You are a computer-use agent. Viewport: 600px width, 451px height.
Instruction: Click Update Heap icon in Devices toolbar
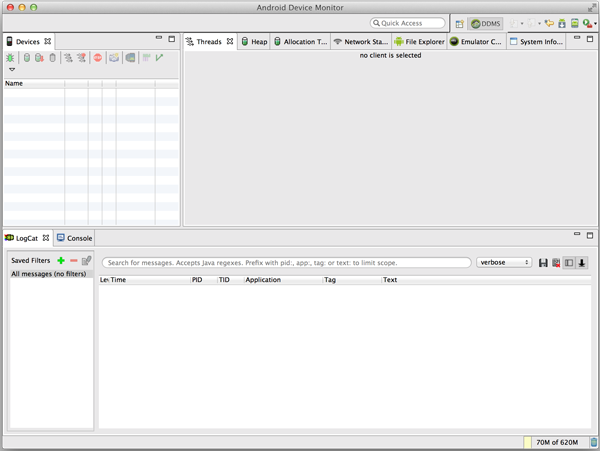coord(26,58)
